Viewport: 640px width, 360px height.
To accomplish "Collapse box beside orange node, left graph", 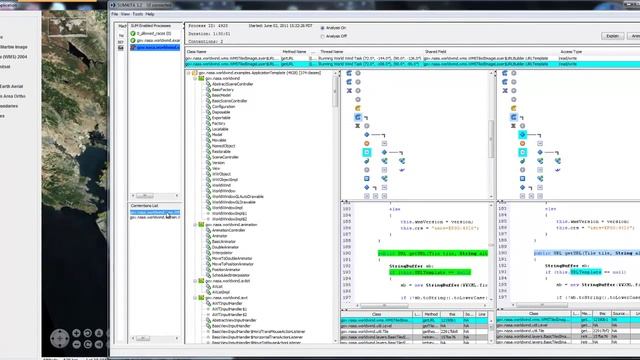I will point(384,143).
